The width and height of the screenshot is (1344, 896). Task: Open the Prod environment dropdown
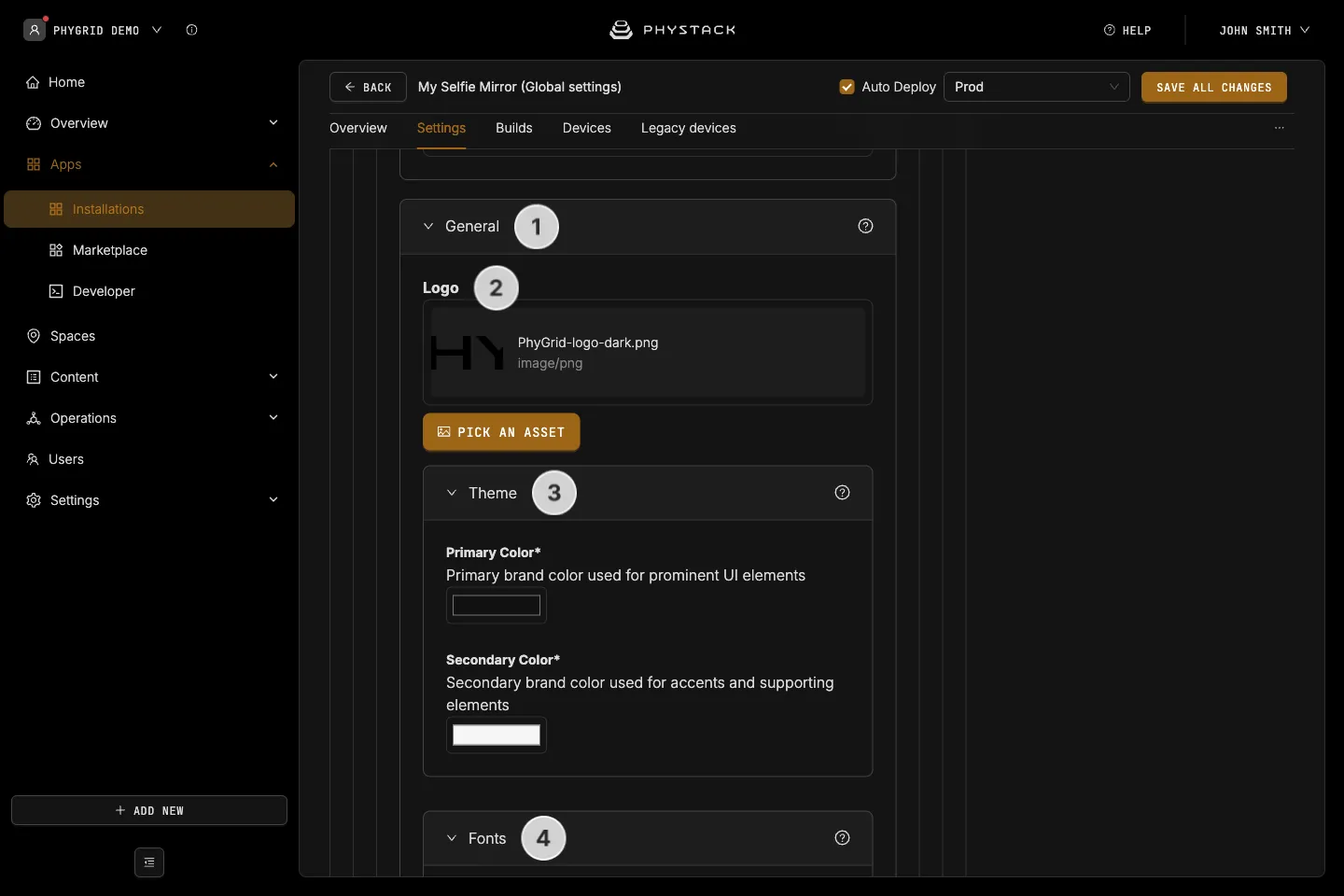(1037, 87)
